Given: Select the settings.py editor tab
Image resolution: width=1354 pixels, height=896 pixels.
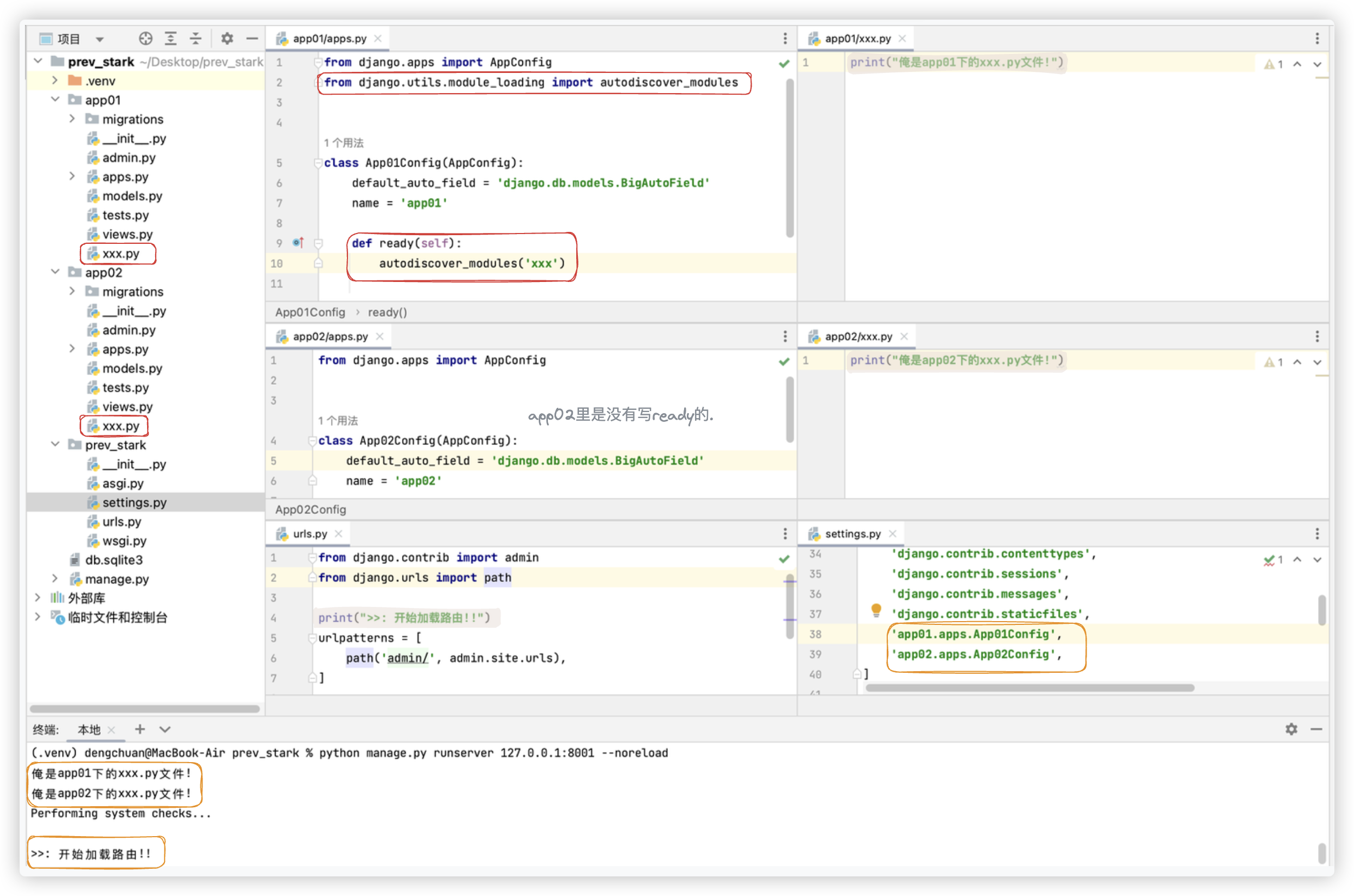Looking at the screenshot, I should click(852, 533).
